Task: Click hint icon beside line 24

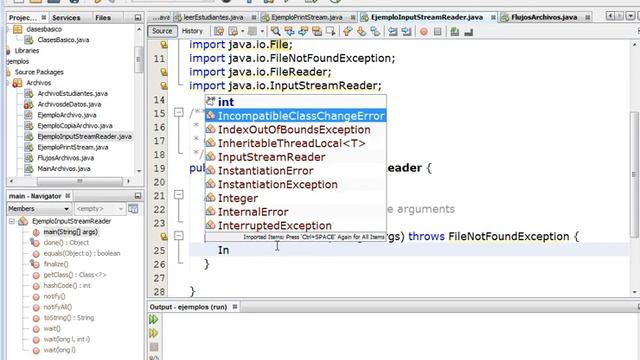Action: tap(164, 236)
